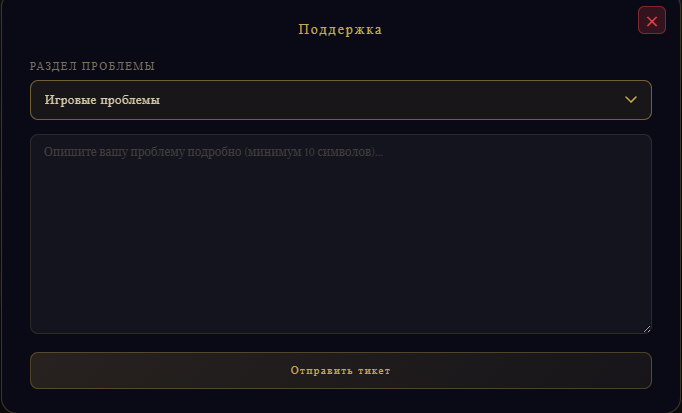The width and height of the screenshot is (682, 413).
Task: Expand the dropdown chevron arrow
Action: coord(631,100)
